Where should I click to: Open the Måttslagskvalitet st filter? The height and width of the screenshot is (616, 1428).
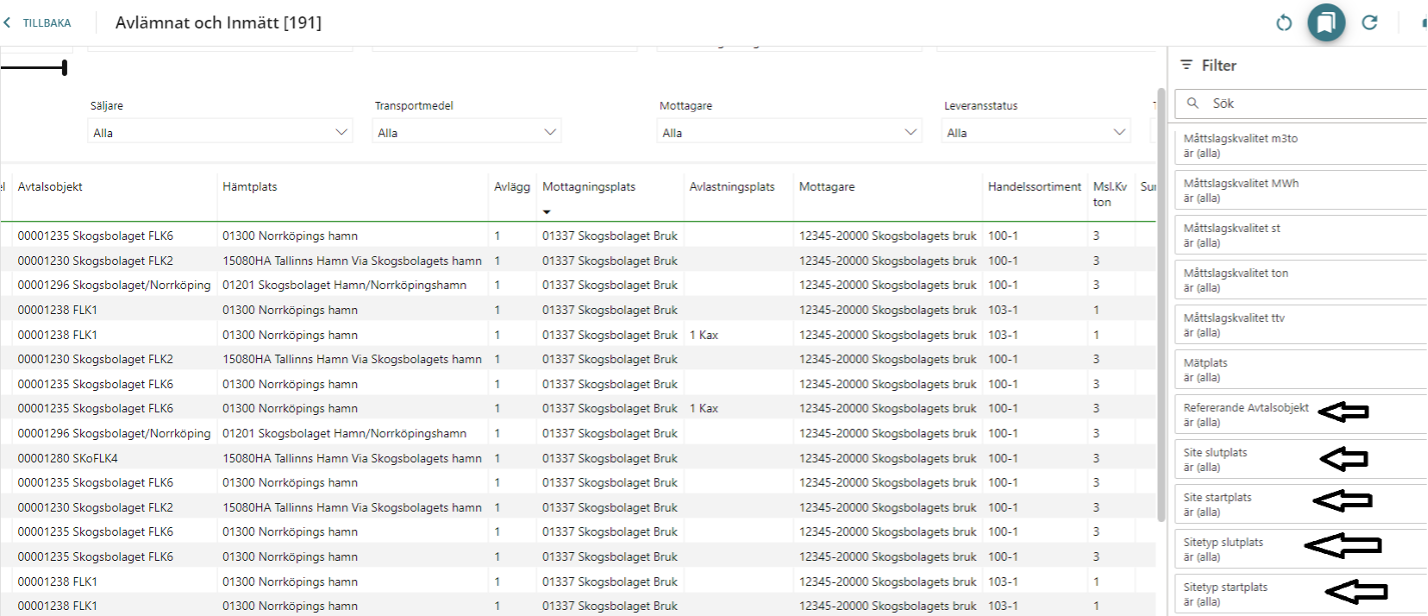click(x=1301, y=235)
